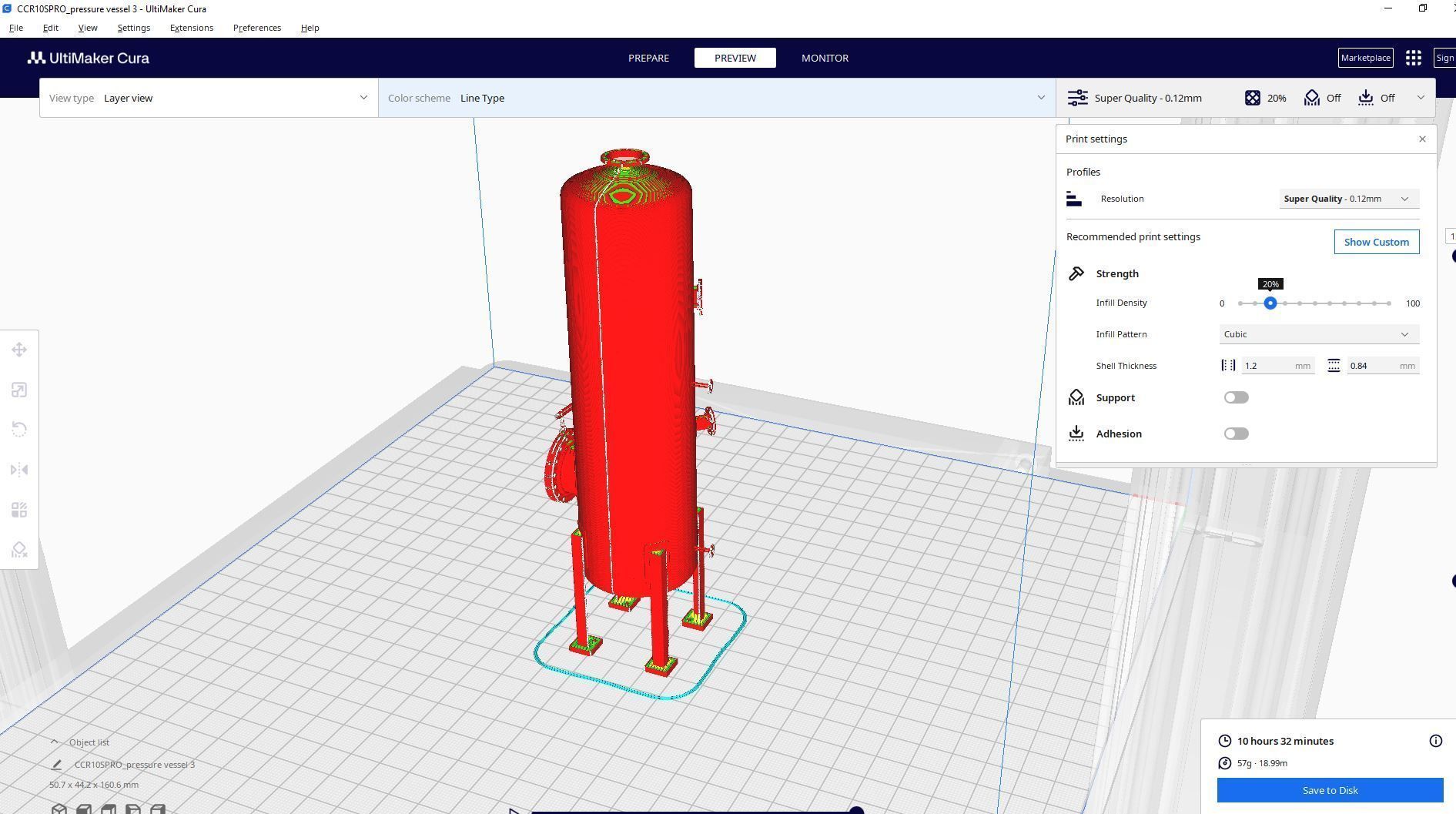Switch to right side view cube icon

point(158,809)
